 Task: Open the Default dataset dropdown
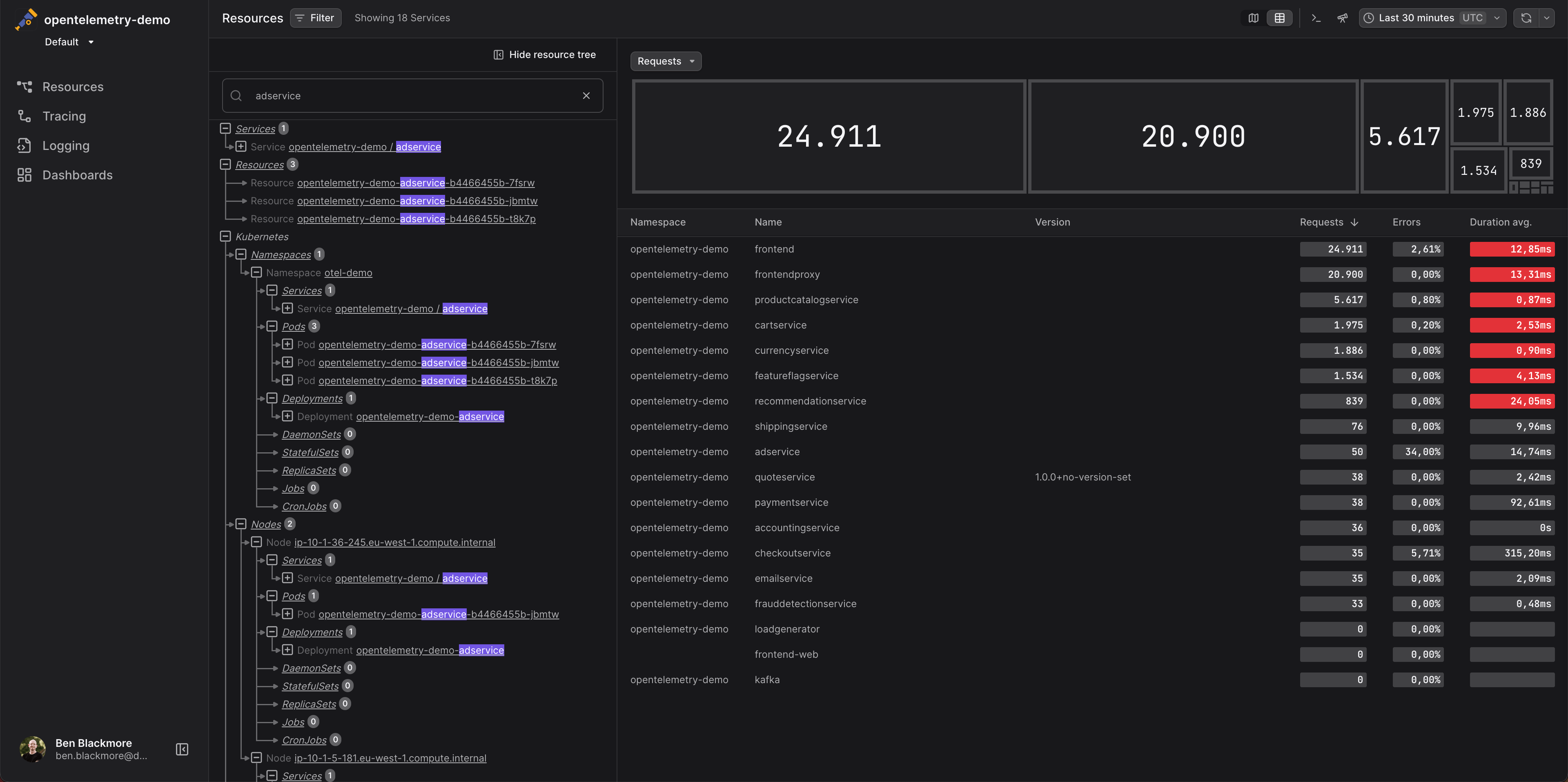(x=69, y=42)
